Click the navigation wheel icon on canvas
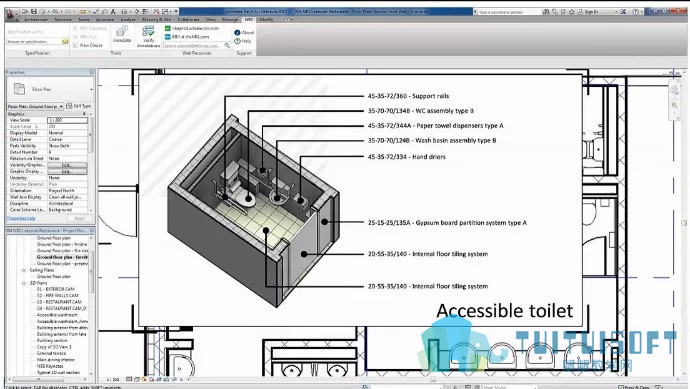This screenshot has width=690, height=389. [x=675, y=90]
